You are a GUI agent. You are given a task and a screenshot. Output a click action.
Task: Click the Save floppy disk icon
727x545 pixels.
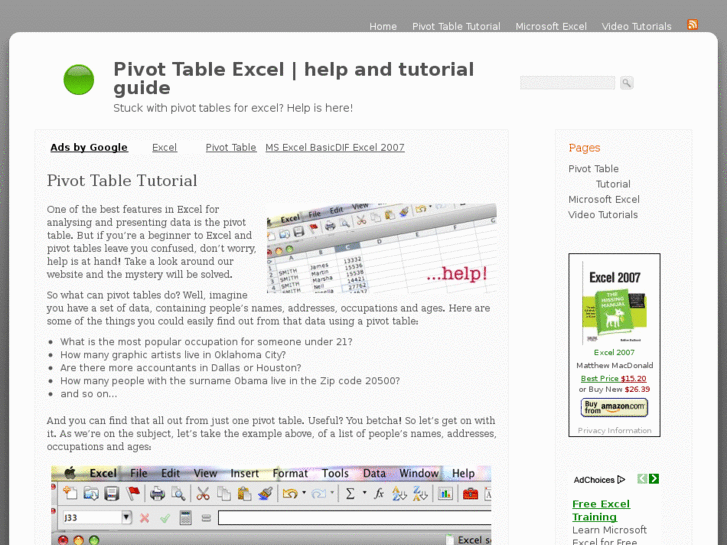pyautogui.click(x=112, y=494)
